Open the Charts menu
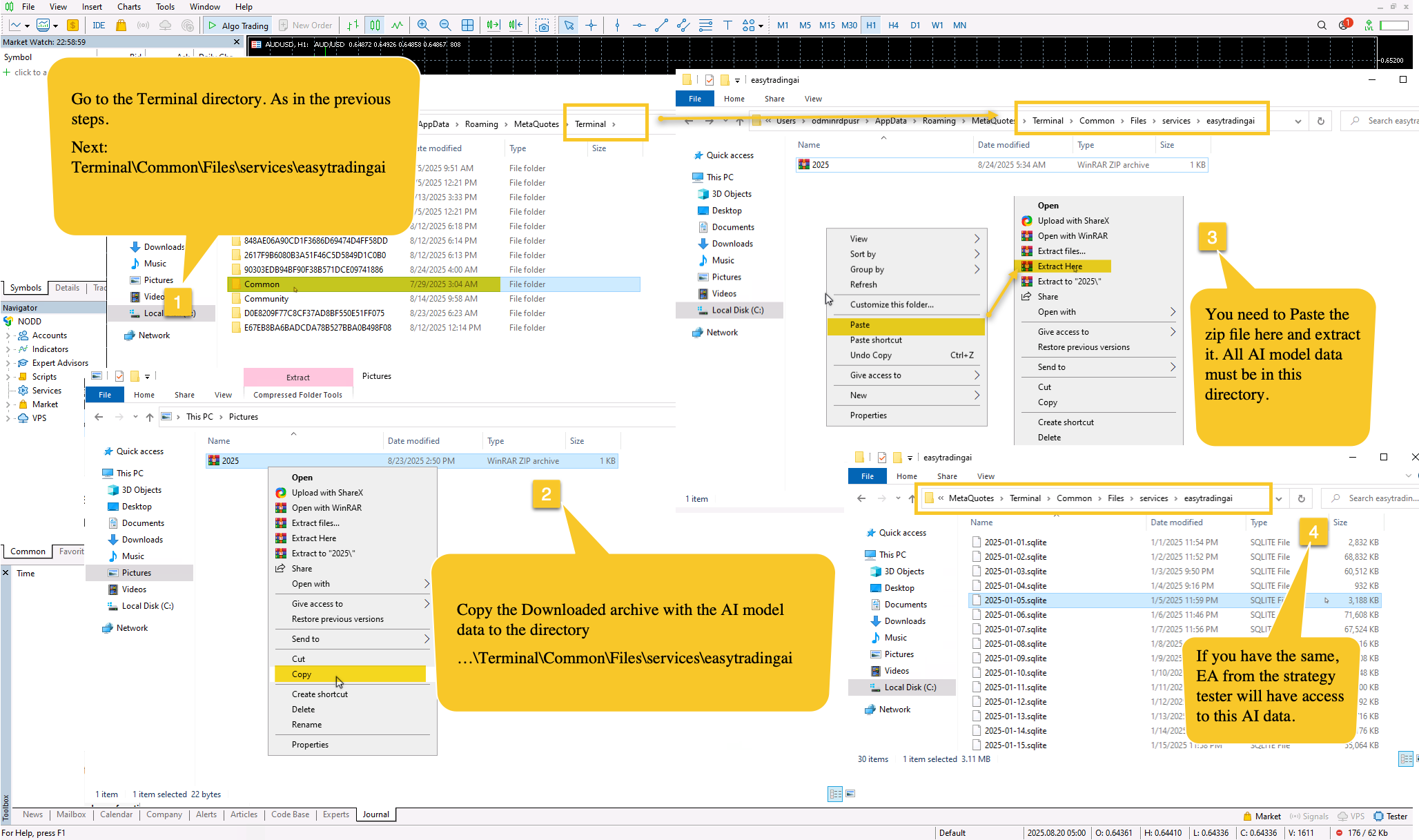The height and width of the screenshot is (840, 1419). click(x=128, y=7)
